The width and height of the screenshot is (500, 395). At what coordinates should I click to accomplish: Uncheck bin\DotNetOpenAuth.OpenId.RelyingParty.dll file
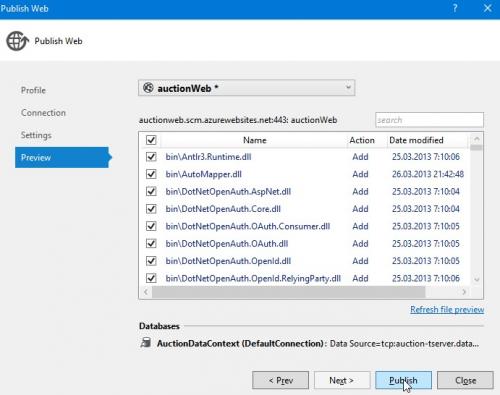pos(151,278)
